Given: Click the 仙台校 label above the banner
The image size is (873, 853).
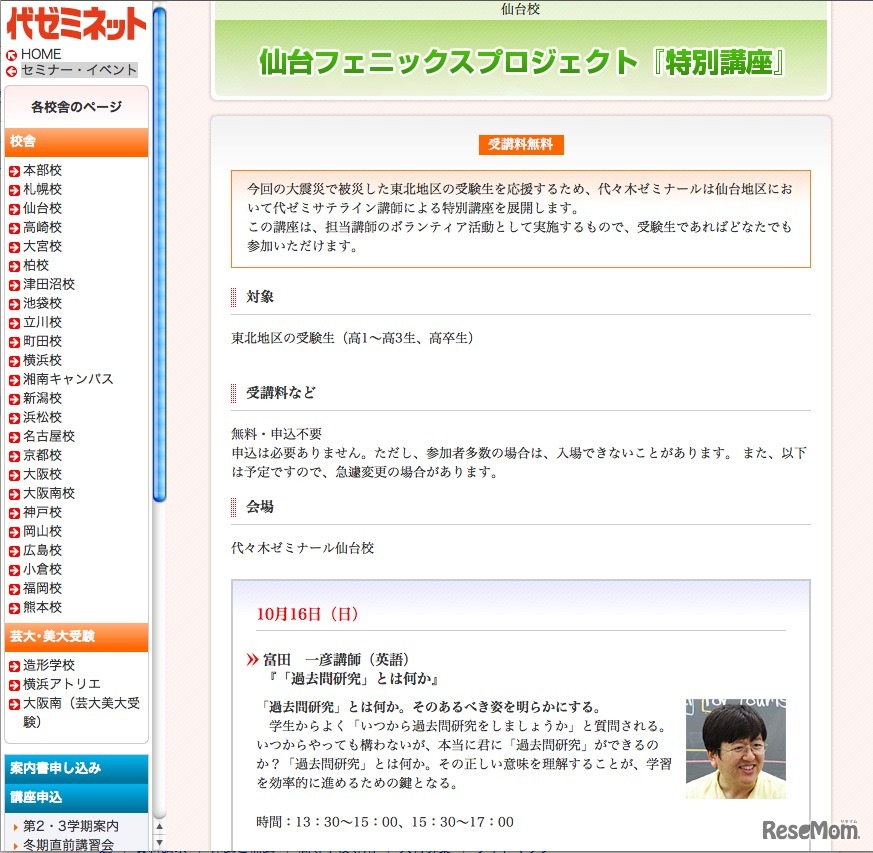Looking at the screenshot, I should click(x=521, y=9).
